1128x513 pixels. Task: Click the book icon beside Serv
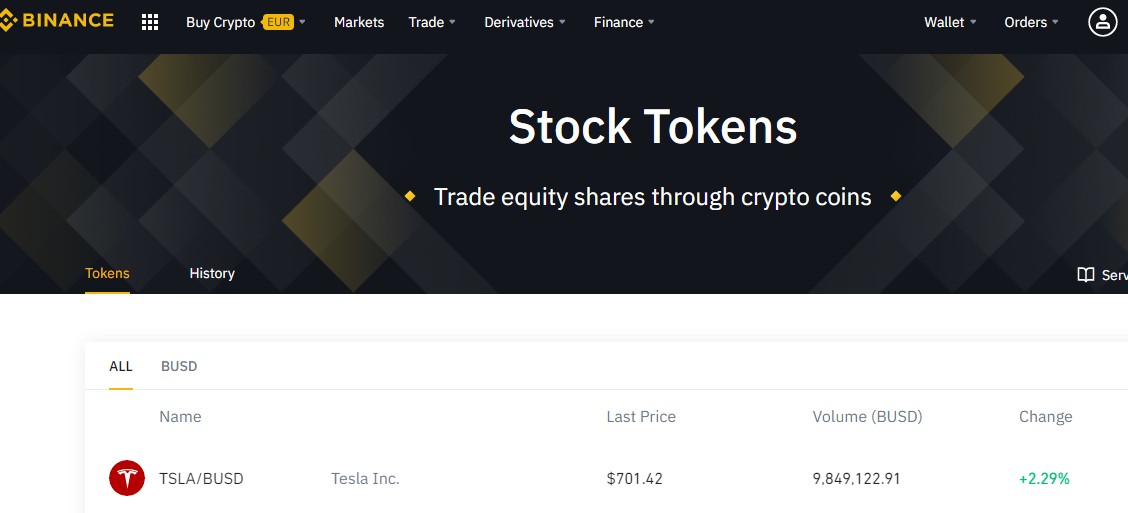pyautogui.click(x=1086, y=274)
